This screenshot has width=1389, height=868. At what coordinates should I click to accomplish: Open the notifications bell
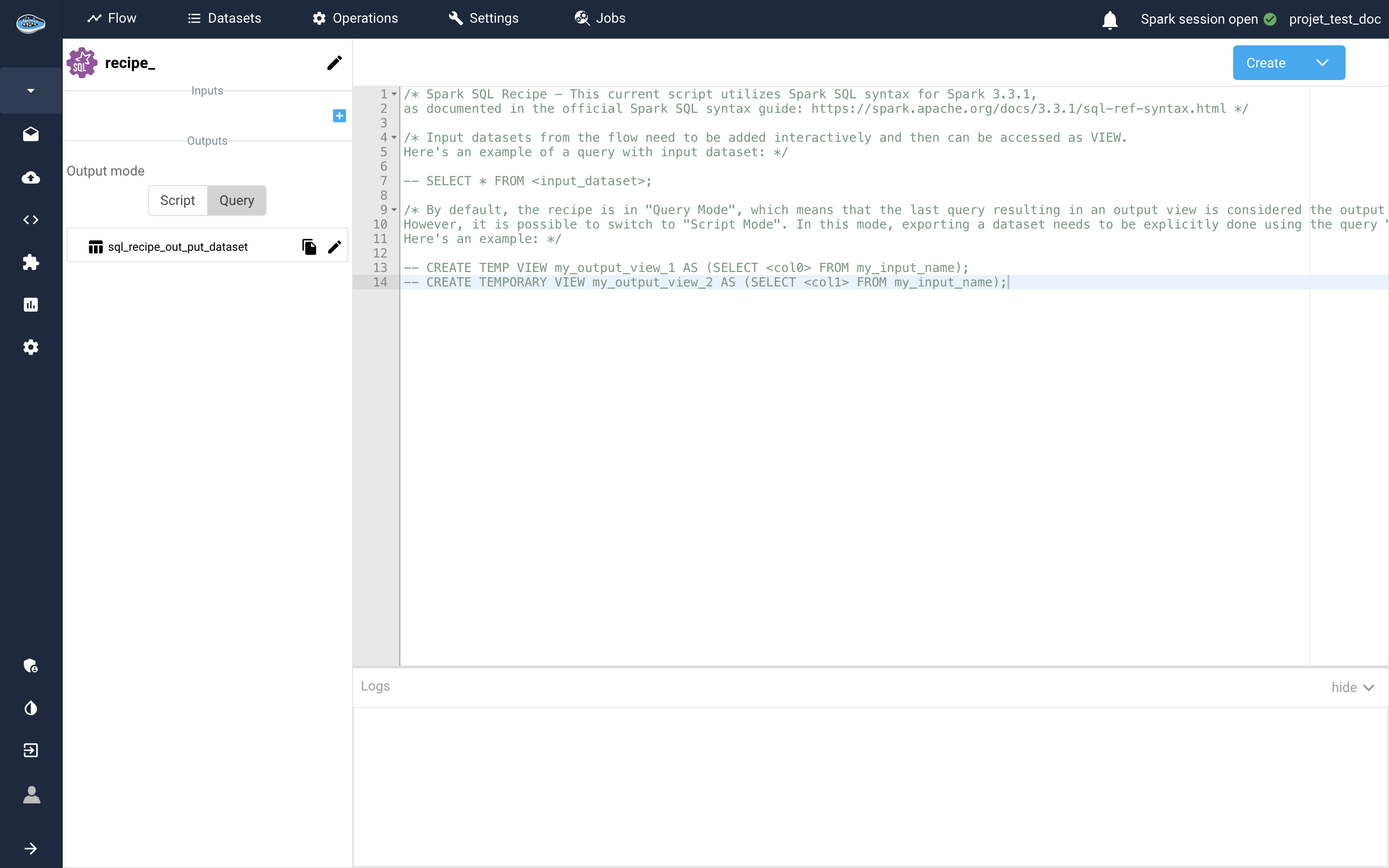(1109, 19)
